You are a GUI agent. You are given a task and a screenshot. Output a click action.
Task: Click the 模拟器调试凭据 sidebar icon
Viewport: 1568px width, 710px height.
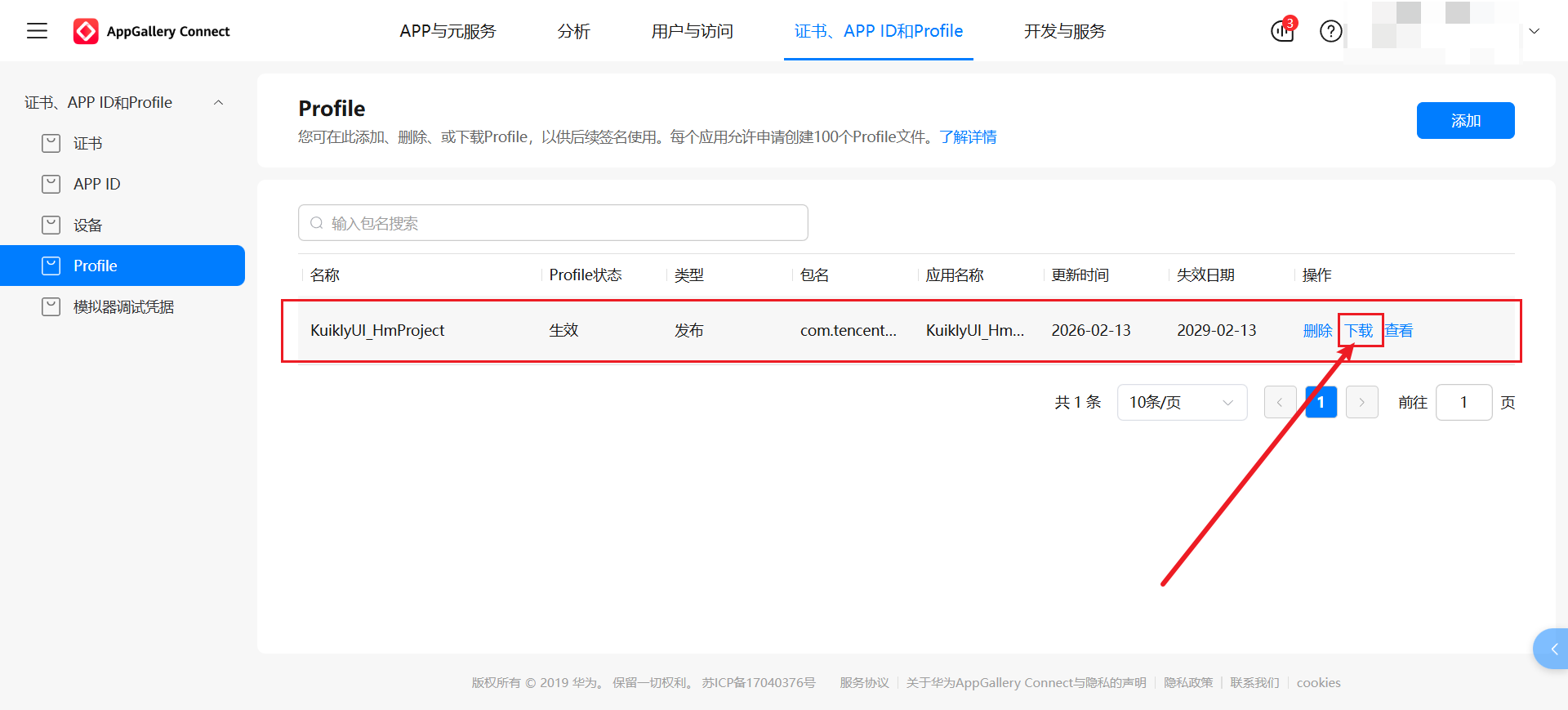coord(51,306)
